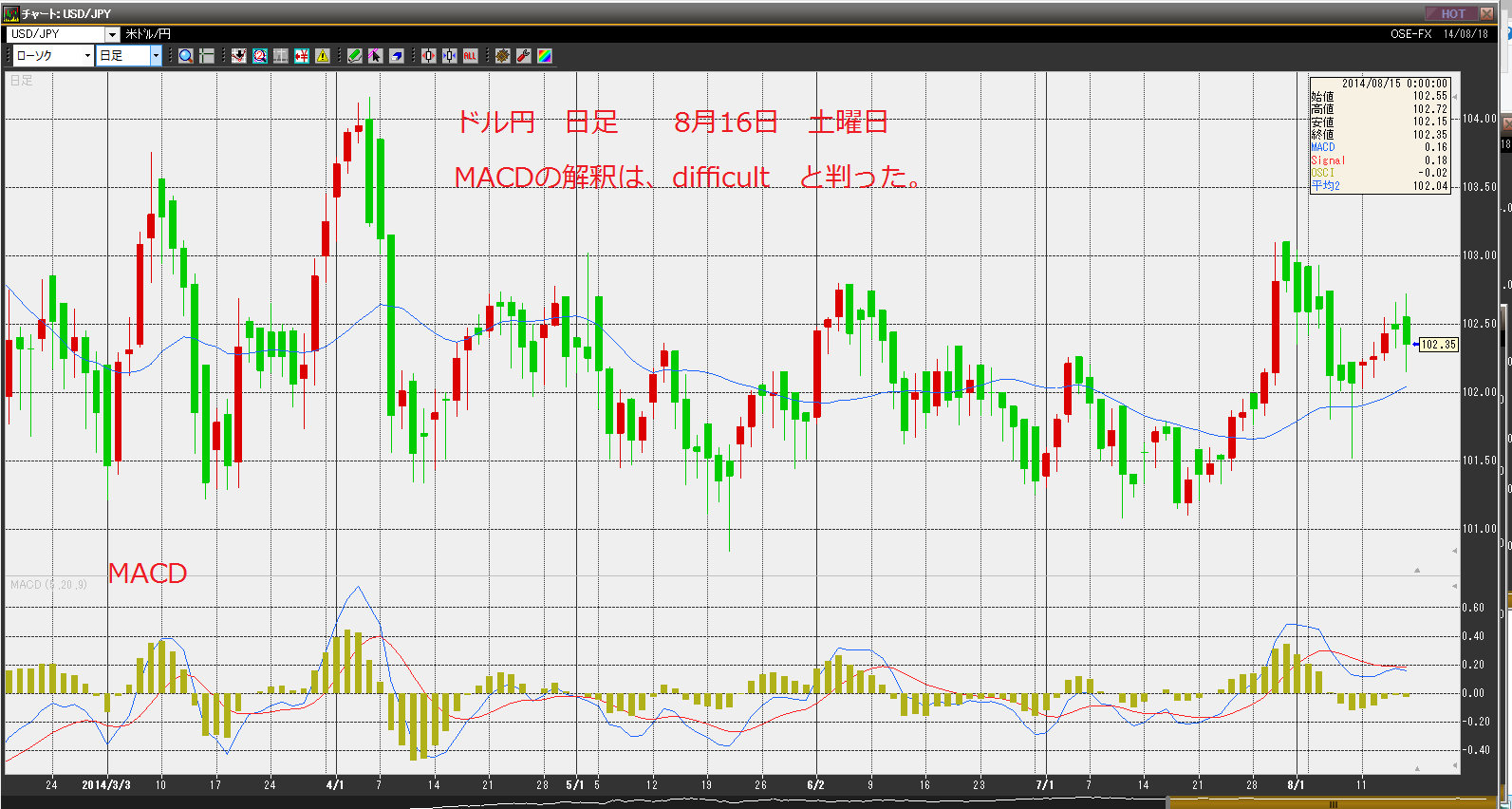
Task: Click the gray table grid icon
Action: (x=280, y=56)
